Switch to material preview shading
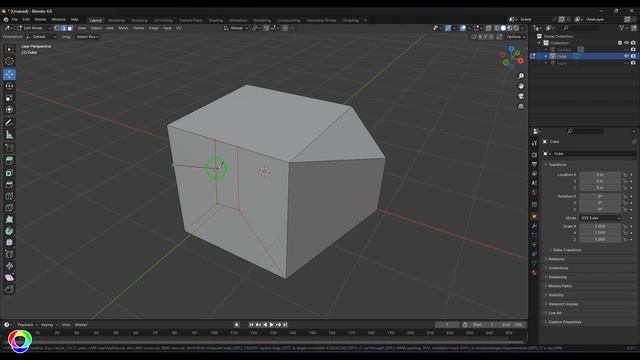The width and height of the screenshot is (640, 360). point(510,28)
